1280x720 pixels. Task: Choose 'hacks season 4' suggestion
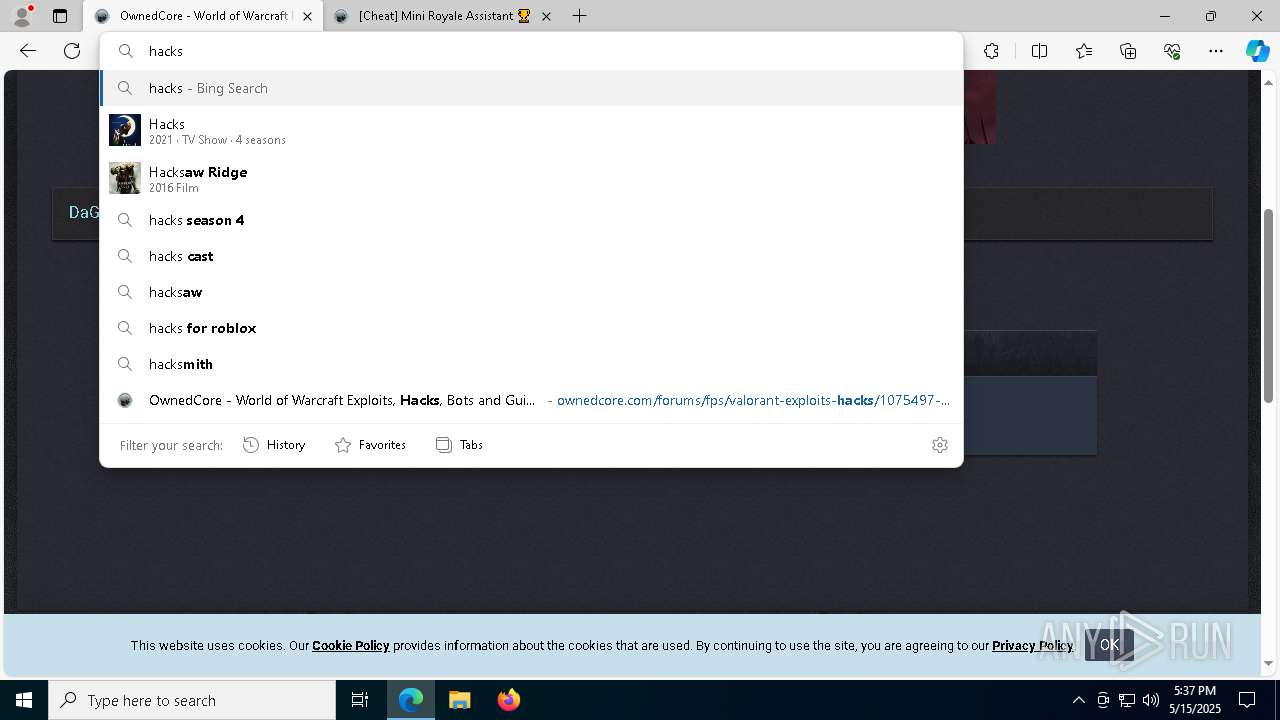(531, 220)
